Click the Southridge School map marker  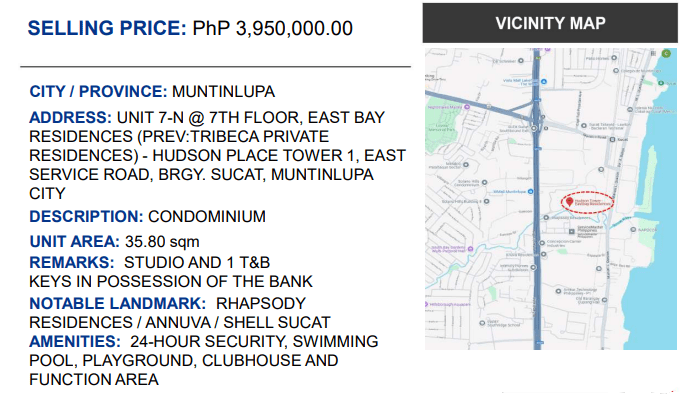[x=482, y=323]
